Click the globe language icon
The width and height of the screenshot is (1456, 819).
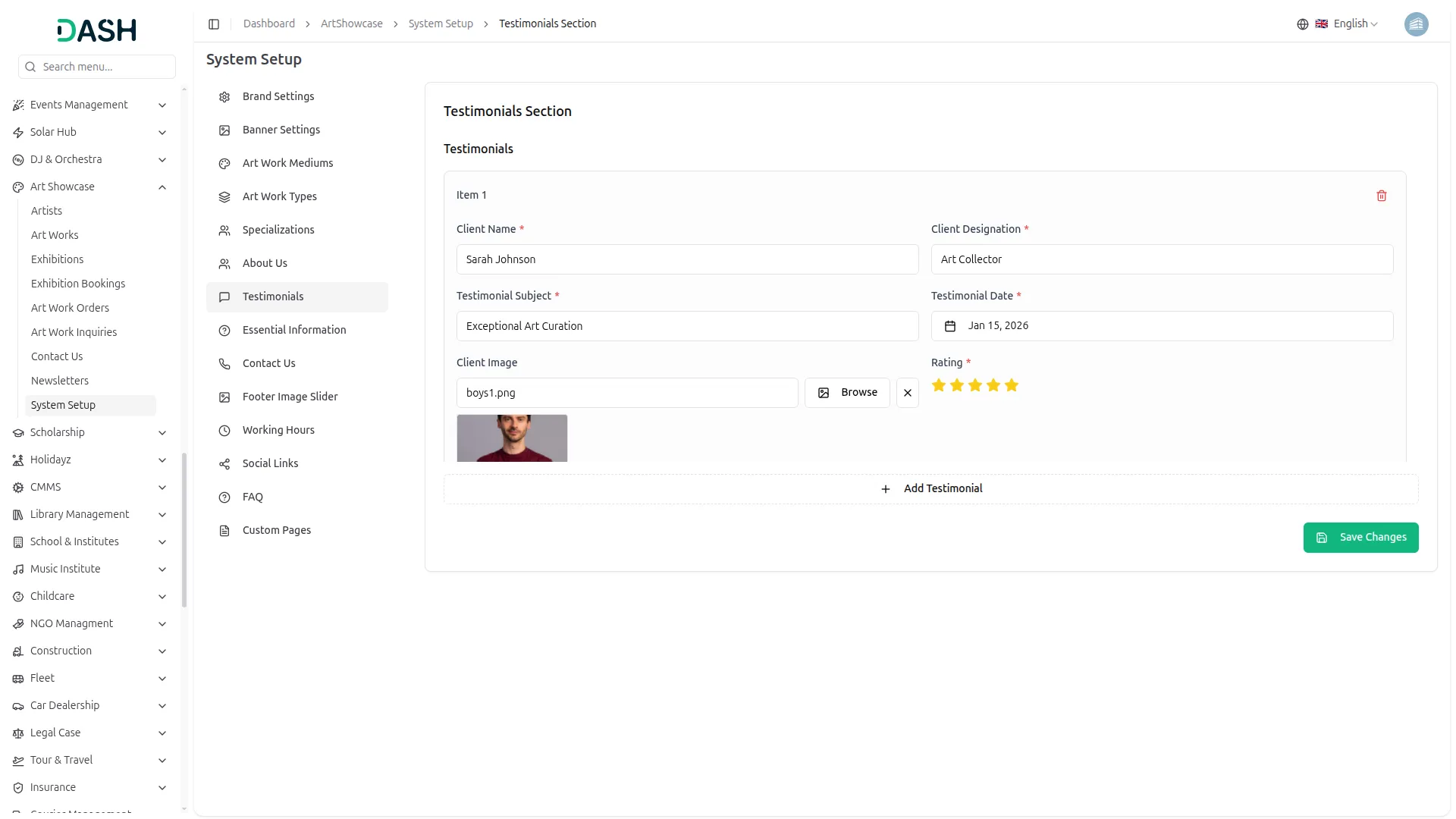click(1302, 24)
